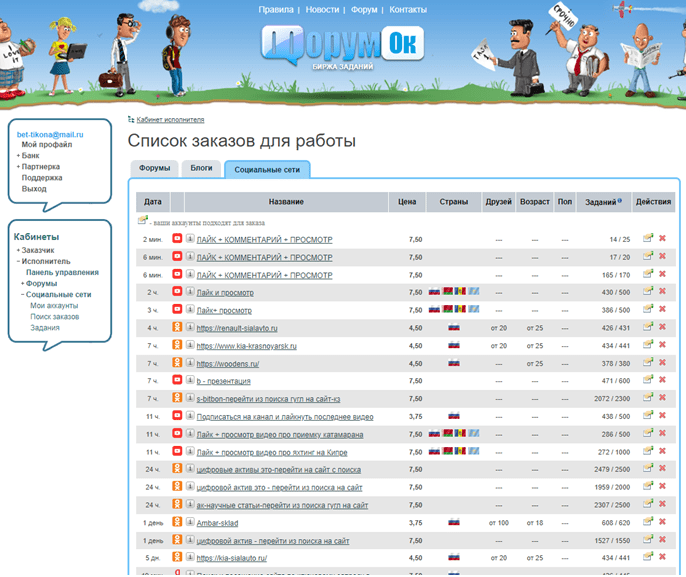Open 'Подписаться на канал и лайкнуть последнее видео' order
Image resolution: width=686 pixels, height=577 pixels.
[x=285, y=417]
